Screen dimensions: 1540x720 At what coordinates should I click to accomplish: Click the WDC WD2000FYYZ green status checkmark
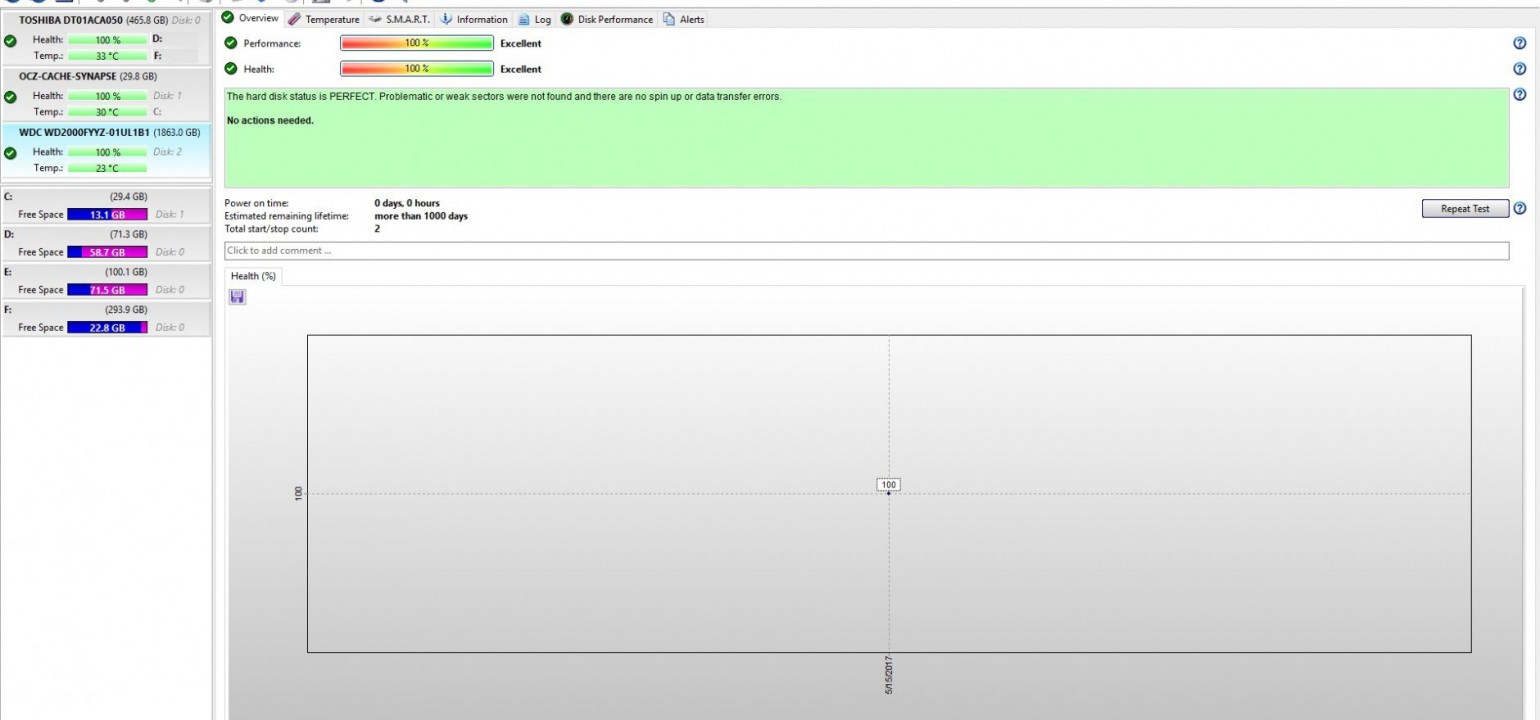point(10,153)
